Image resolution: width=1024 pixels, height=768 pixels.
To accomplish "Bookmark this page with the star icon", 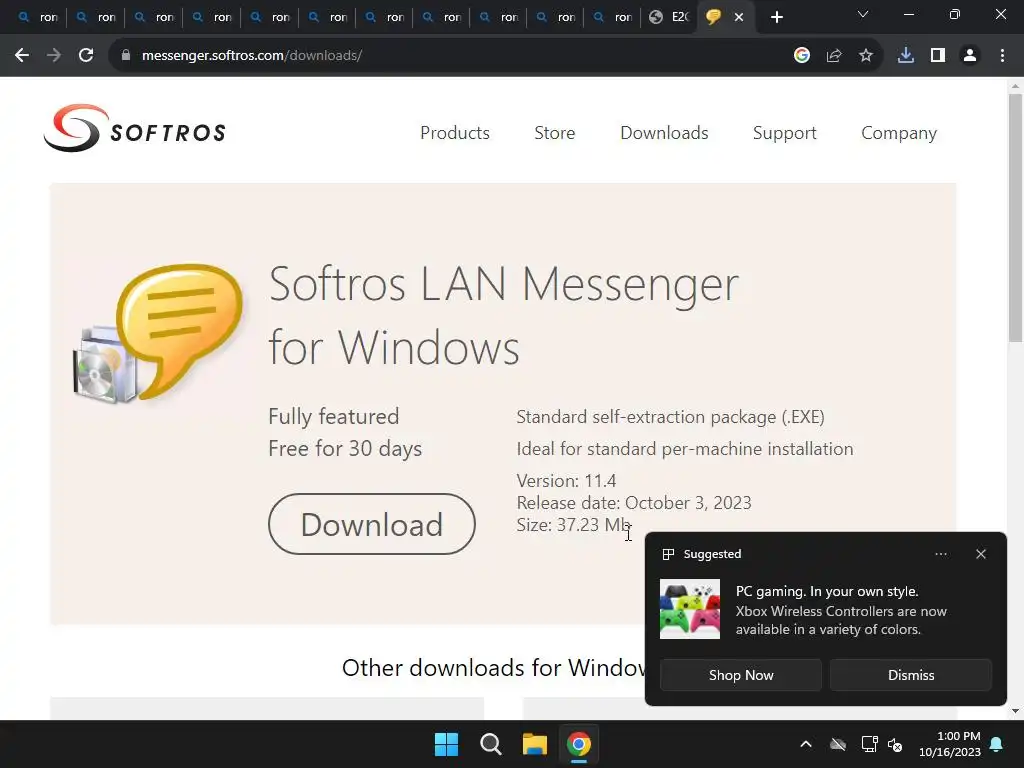I will pos(865,56).
